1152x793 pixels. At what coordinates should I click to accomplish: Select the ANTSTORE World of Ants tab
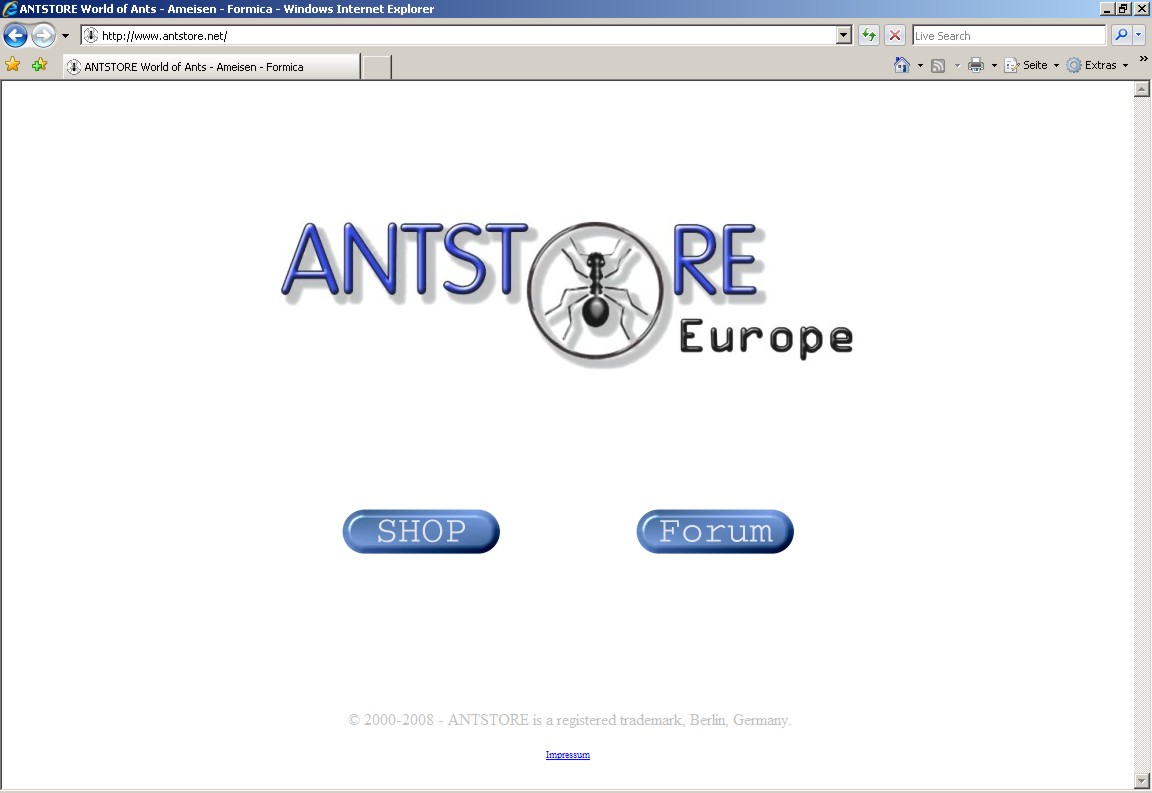tap(210, 67)
